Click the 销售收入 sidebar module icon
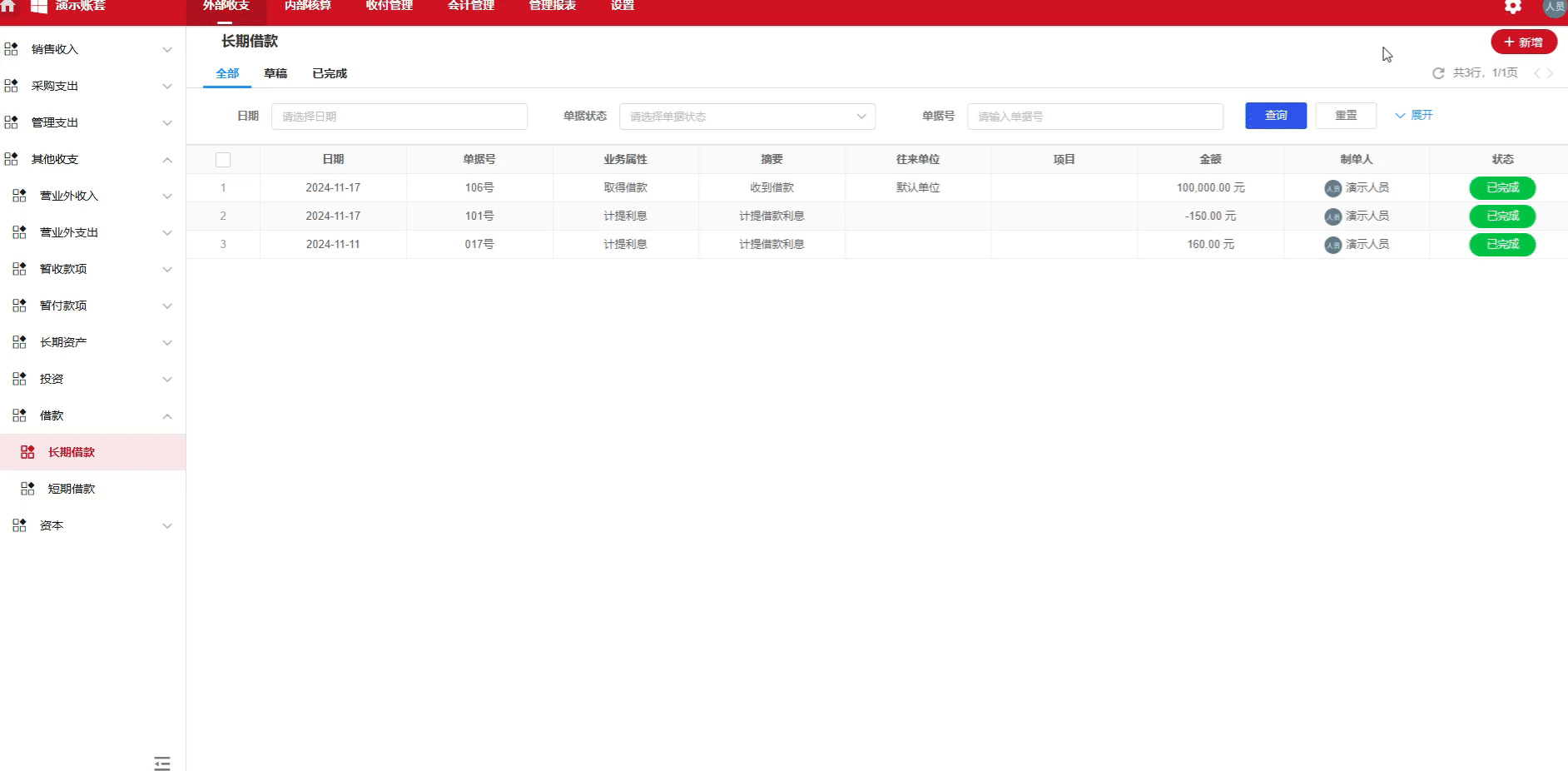Viewport: 1568px width, 771px height. coord(12,48)
